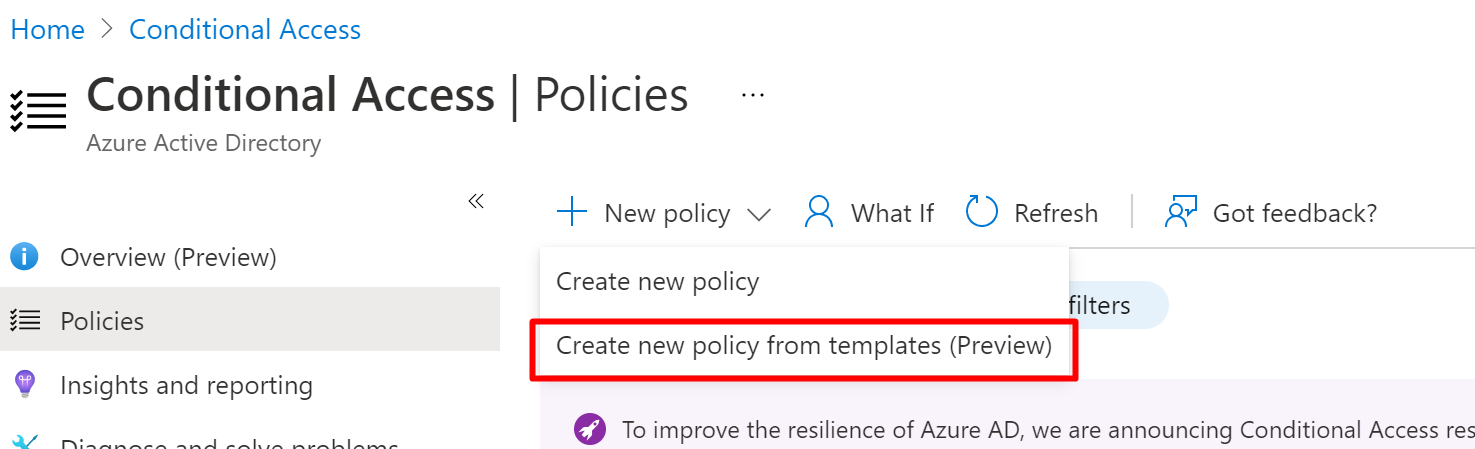Select Create new policy from templates (Preview)
Viewport: 1475px width, 449px height.
[x=804, y=346]
